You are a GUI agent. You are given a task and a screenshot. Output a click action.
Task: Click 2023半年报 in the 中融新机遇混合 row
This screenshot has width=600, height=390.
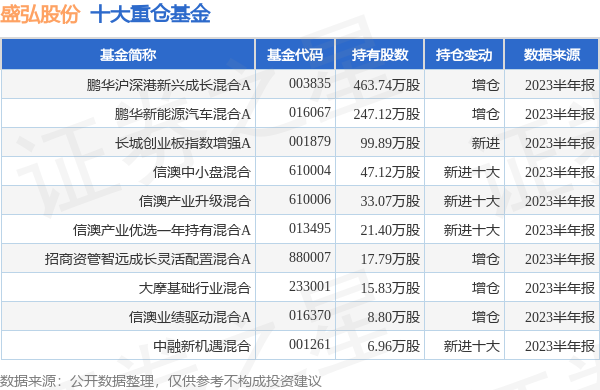(560, 346)
